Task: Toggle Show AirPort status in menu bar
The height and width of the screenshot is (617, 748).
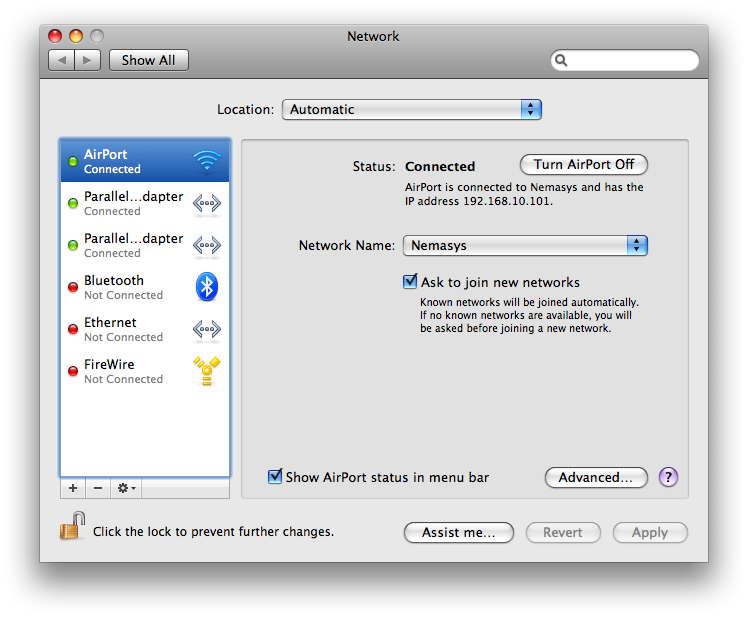Action: point(275,476)
